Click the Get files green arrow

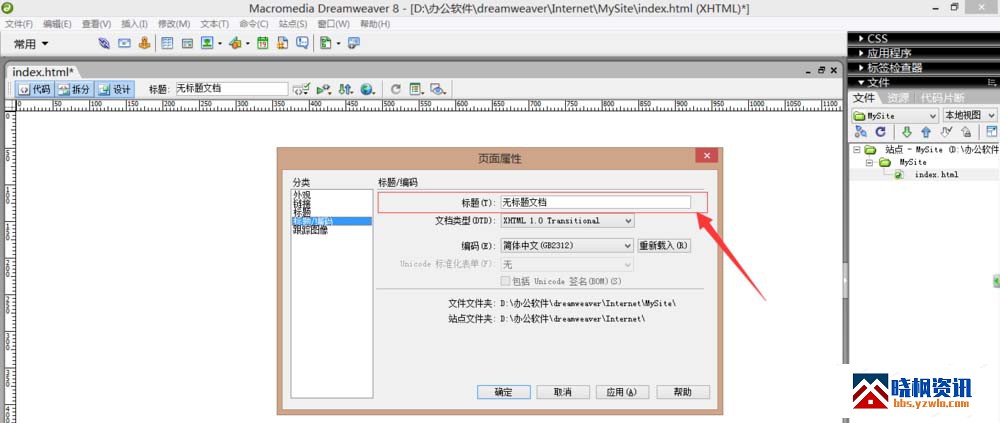(x=906, y=132)
